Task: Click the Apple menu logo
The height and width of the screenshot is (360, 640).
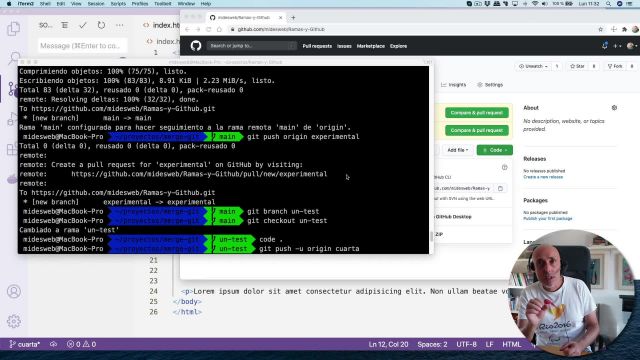Action: coord(9,4)
